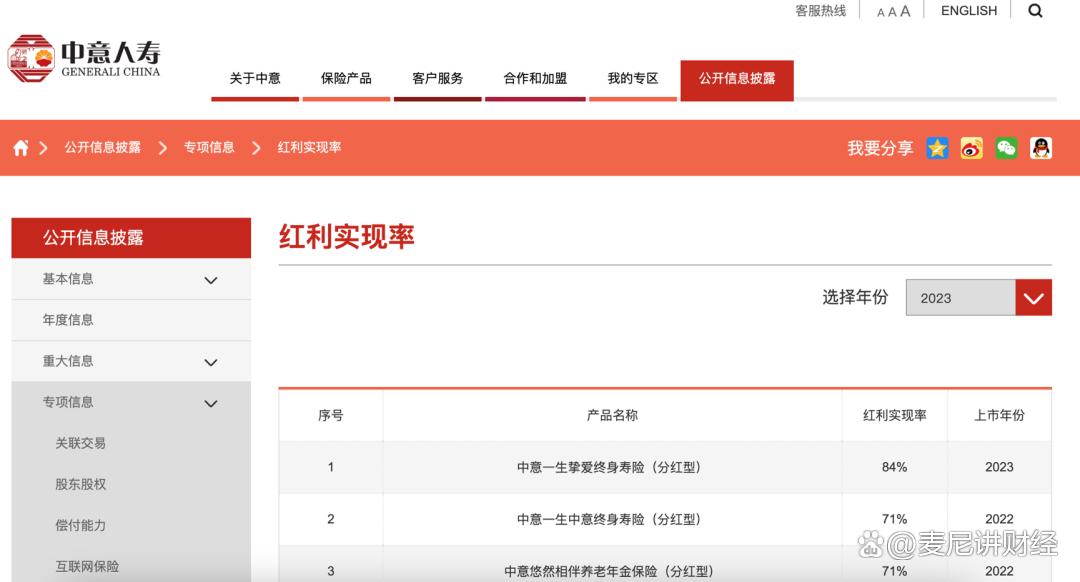Click 上市年份 column header
1080x582 pixels.
click(999, 415)
